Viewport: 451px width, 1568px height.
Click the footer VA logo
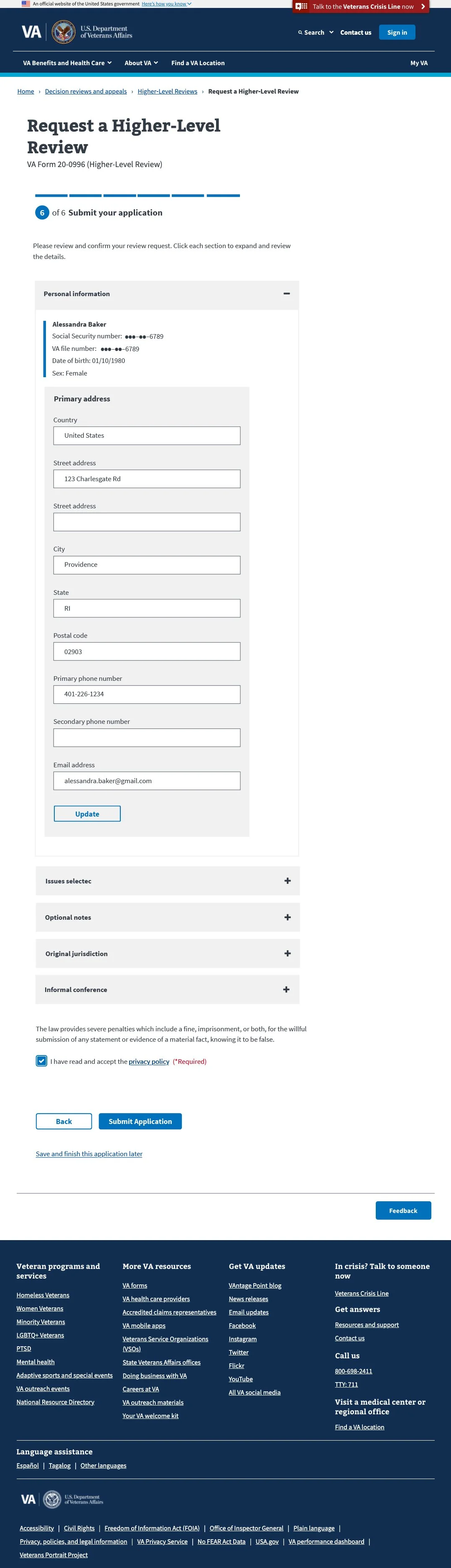[x=28, y=1499]
